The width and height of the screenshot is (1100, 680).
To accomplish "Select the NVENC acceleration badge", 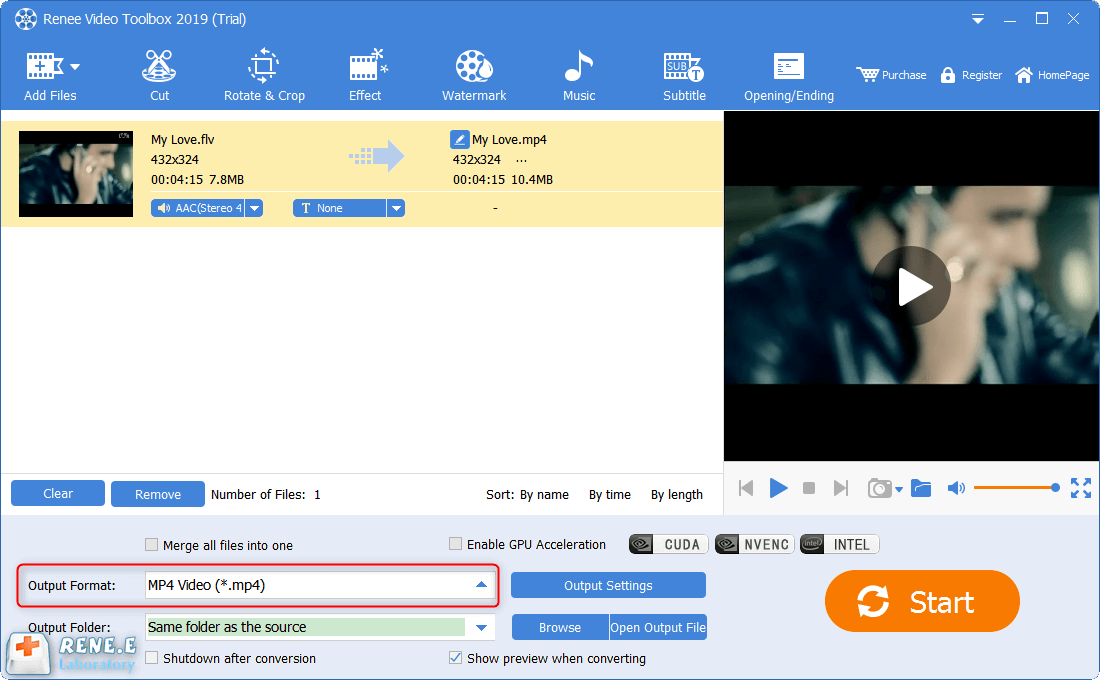I will [754, 545].
